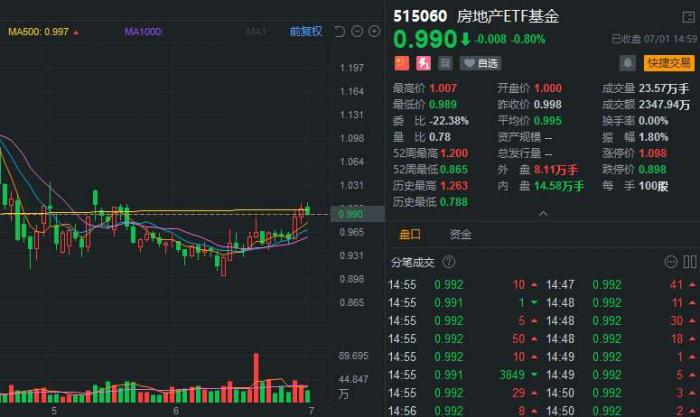Click the faded MA1 indicator label
The image size is (700, 417).
coord(256,32)
